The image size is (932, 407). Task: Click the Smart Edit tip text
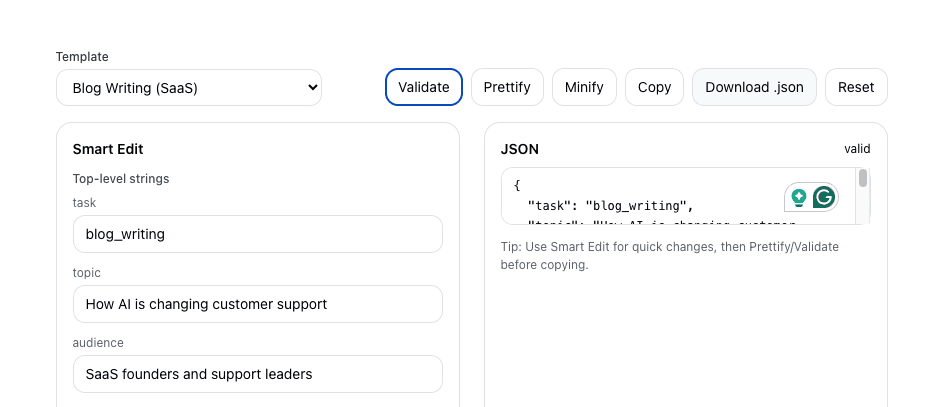pyautogui.click(x=669, y=255)
